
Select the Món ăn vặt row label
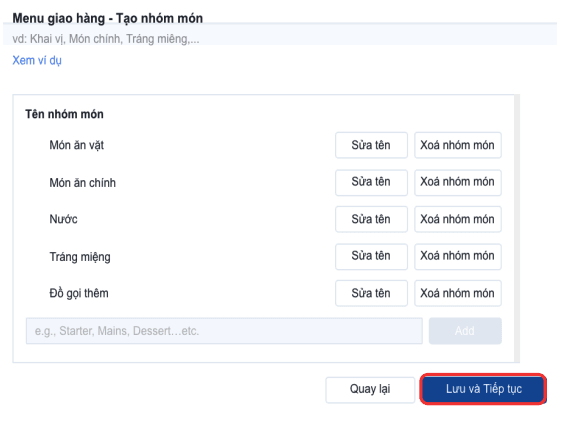[x=76, y=145]
